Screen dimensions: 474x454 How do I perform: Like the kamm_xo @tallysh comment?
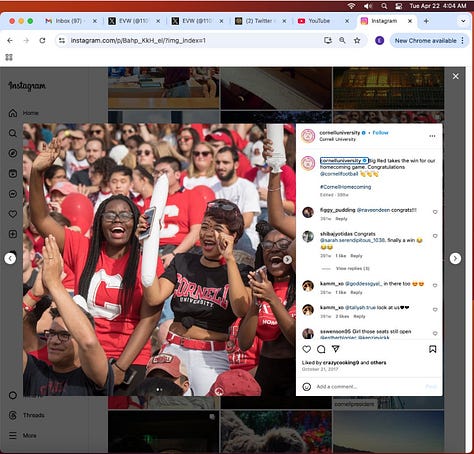[x=435, y=310]
